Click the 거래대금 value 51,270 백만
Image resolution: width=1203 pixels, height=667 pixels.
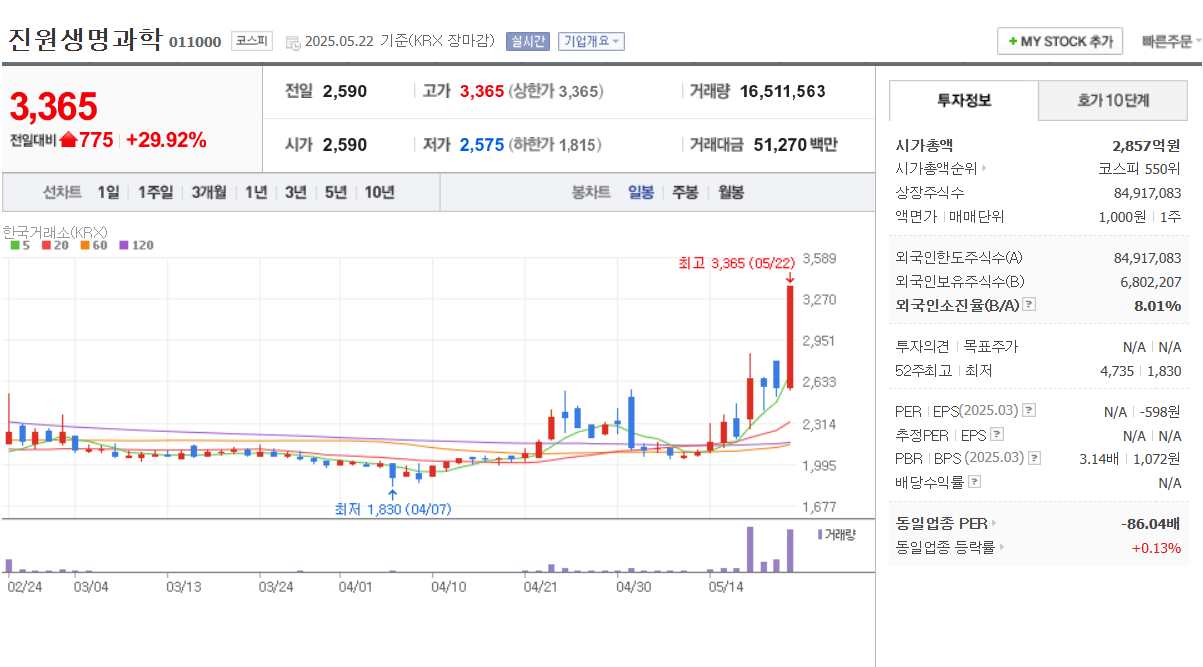point(796,145)
